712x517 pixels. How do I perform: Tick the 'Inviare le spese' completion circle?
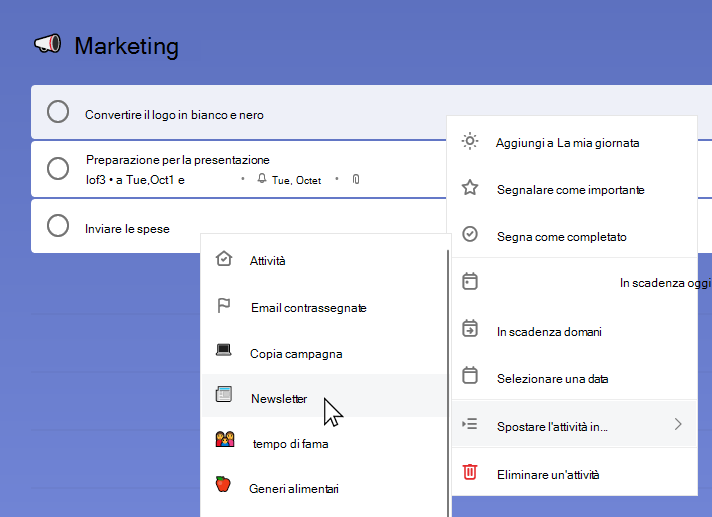tap(58, 226)
